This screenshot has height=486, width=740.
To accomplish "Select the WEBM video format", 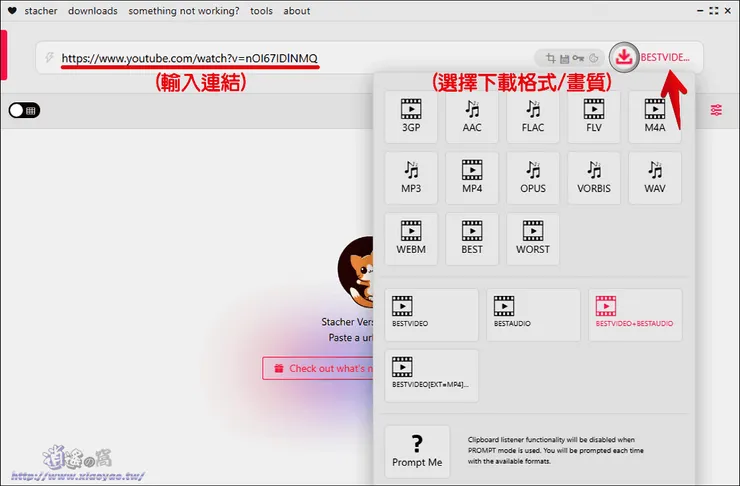I will click(x=411, y=239).
